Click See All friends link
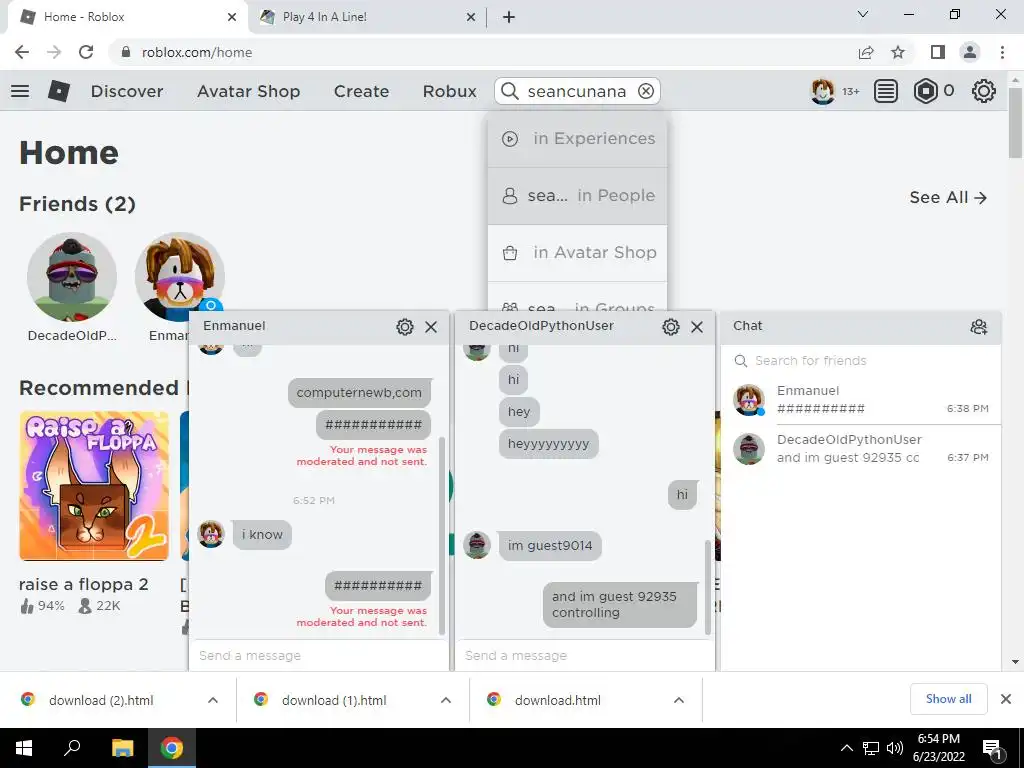The image size is (1024, 768). click(x=948, y=197)
